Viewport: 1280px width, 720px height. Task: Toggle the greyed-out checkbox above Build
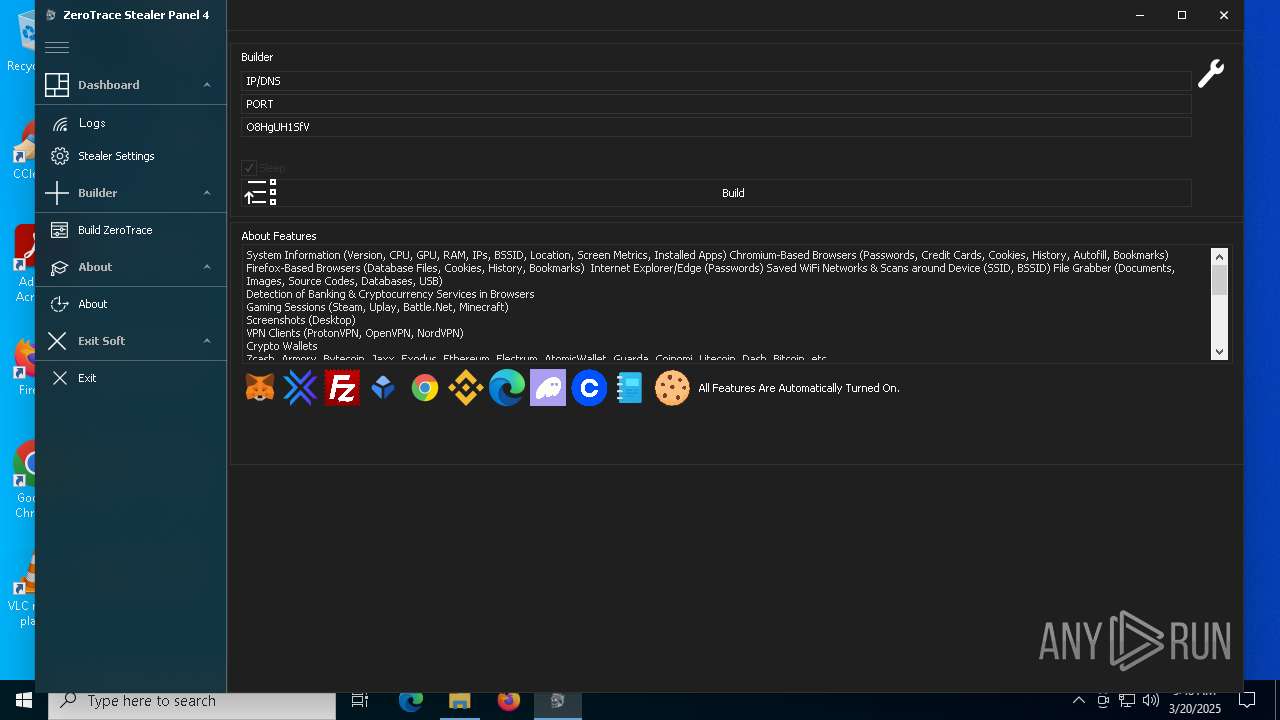click(x=249, y=168)
